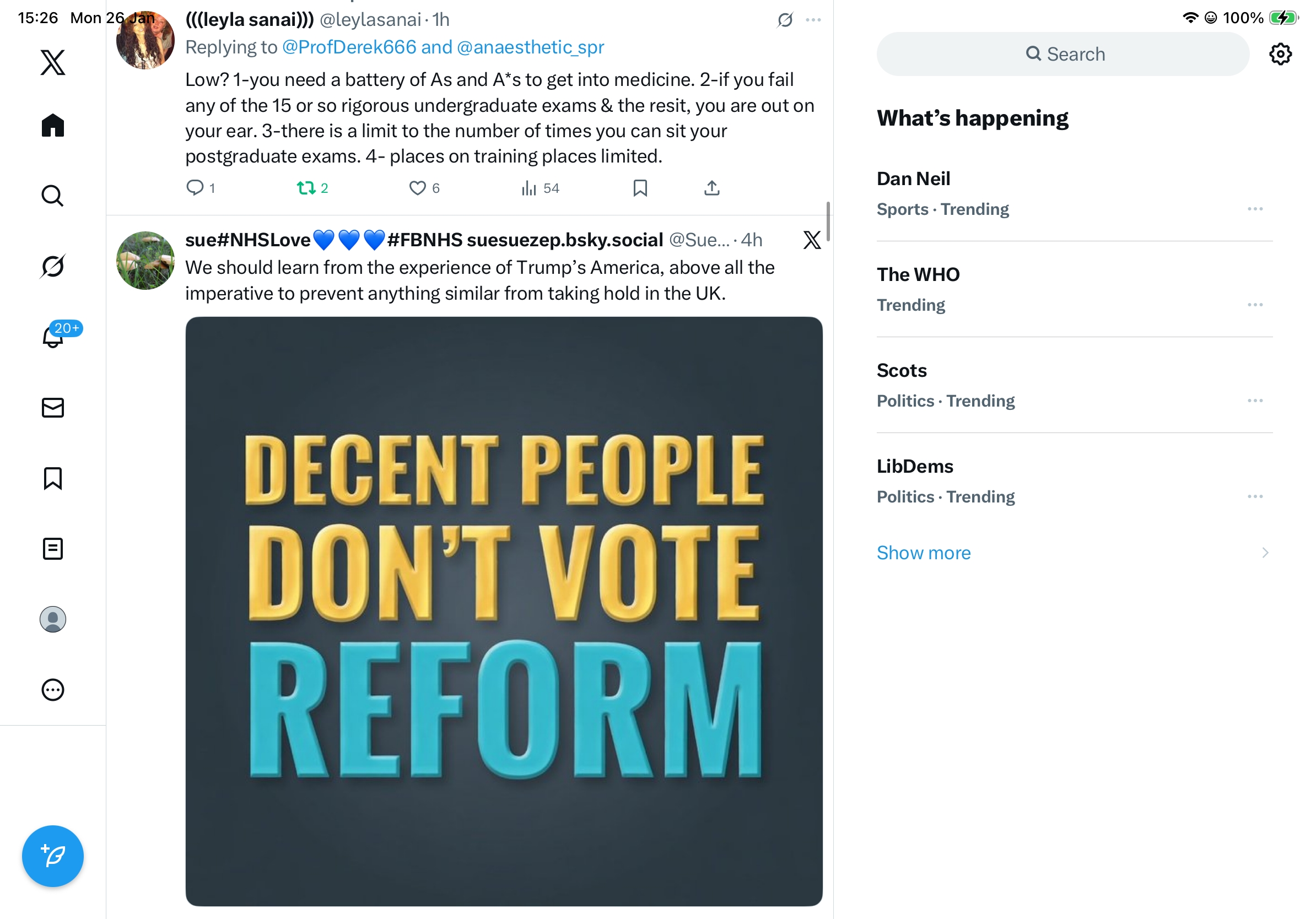Viewport: 1316px width, 919px height.
Task: Share leyla sanai's reply
Action: tap(711, 188)
